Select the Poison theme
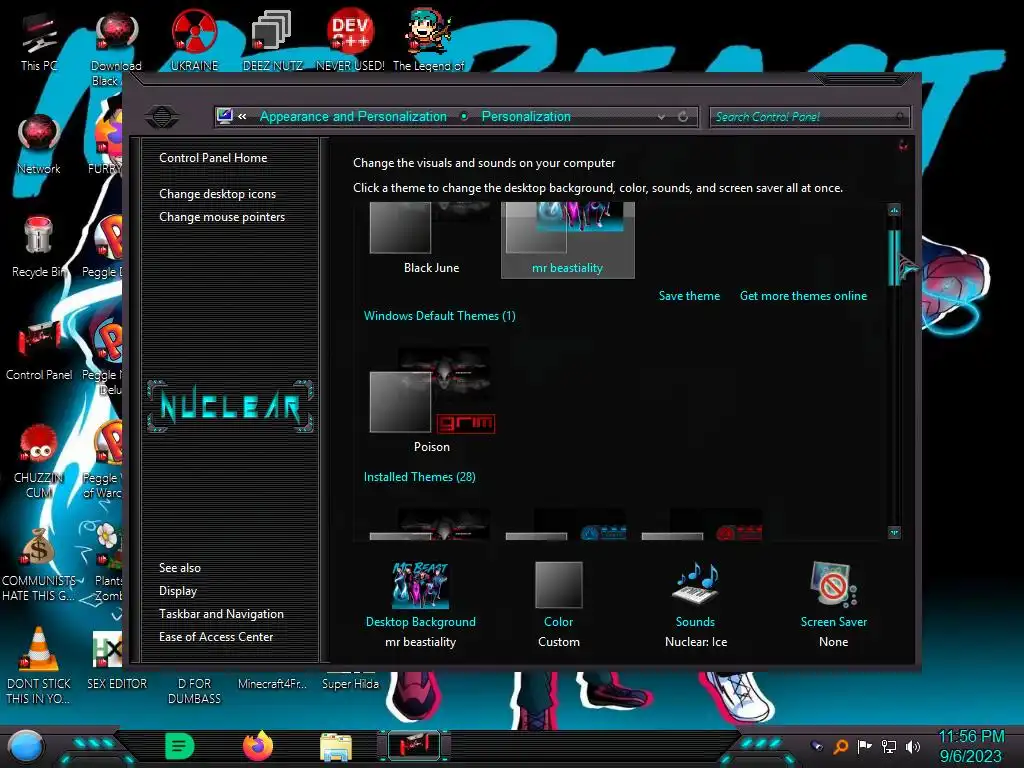Screen dimensions: 1024x768 pyautogui.click(x=432, y=400)
